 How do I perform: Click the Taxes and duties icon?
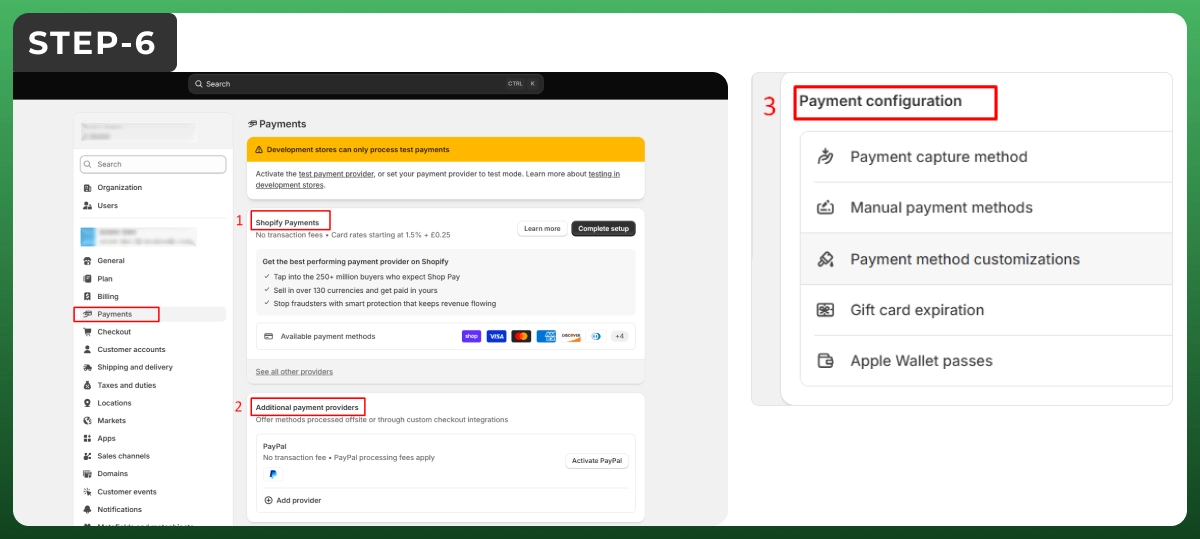(88, 385)
